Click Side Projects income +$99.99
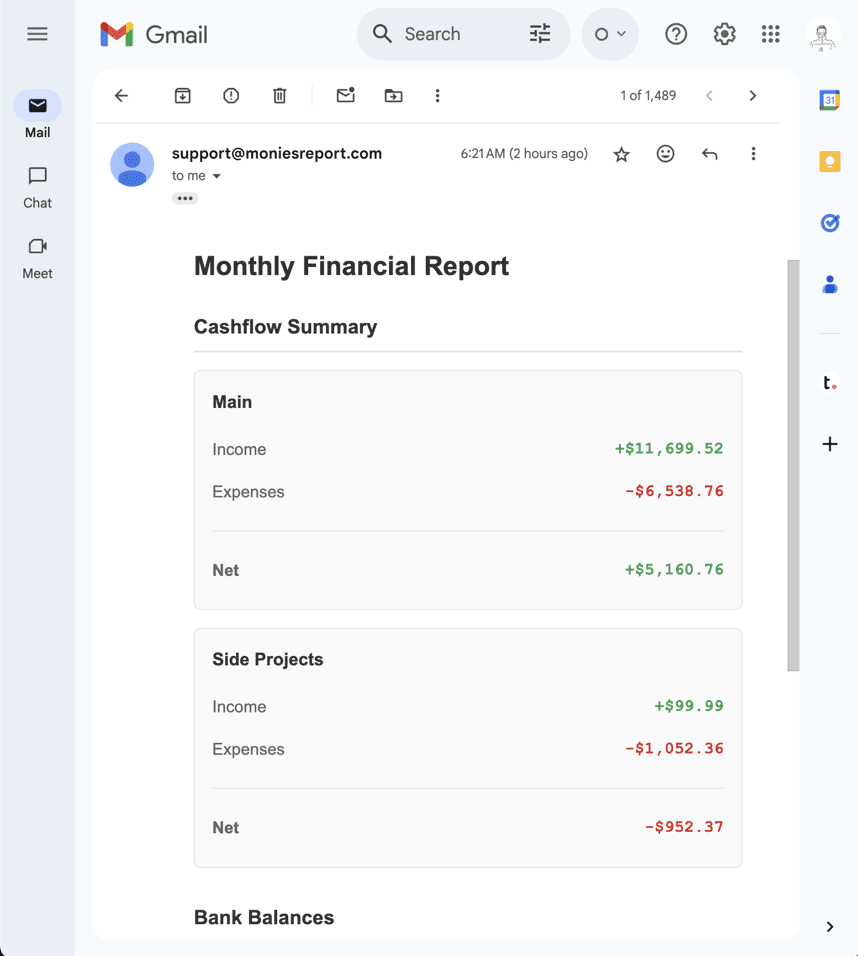The height and width of the screenshot is (956, 858). click(688, 706)
